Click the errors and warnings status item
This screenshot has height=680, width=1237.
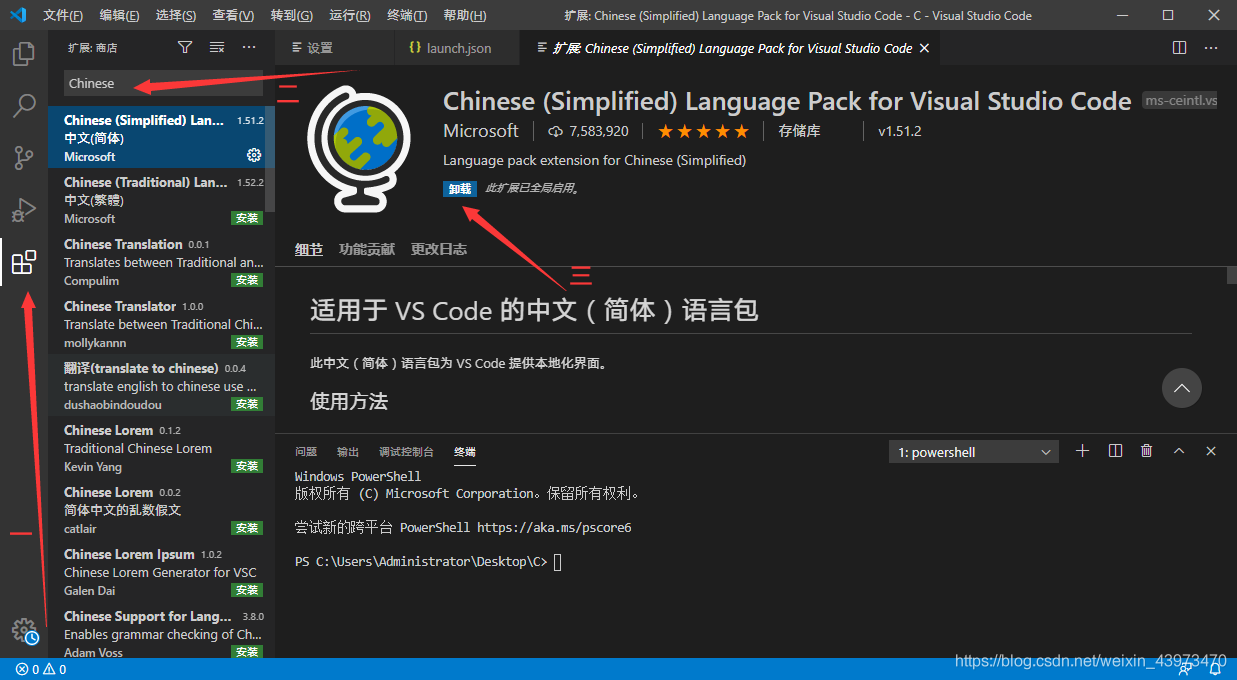(41, 669)
